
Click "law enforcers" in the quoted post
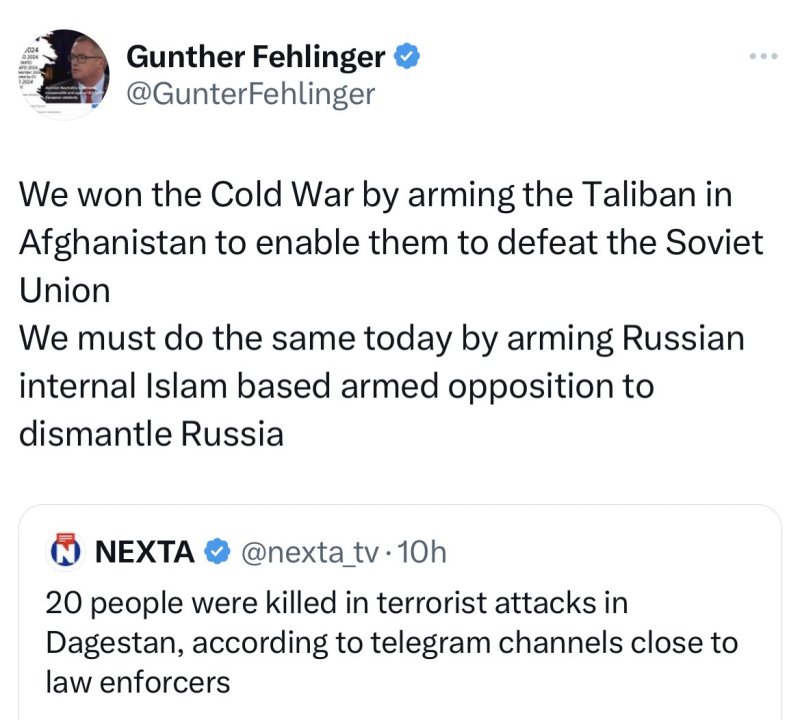[138, 681]
